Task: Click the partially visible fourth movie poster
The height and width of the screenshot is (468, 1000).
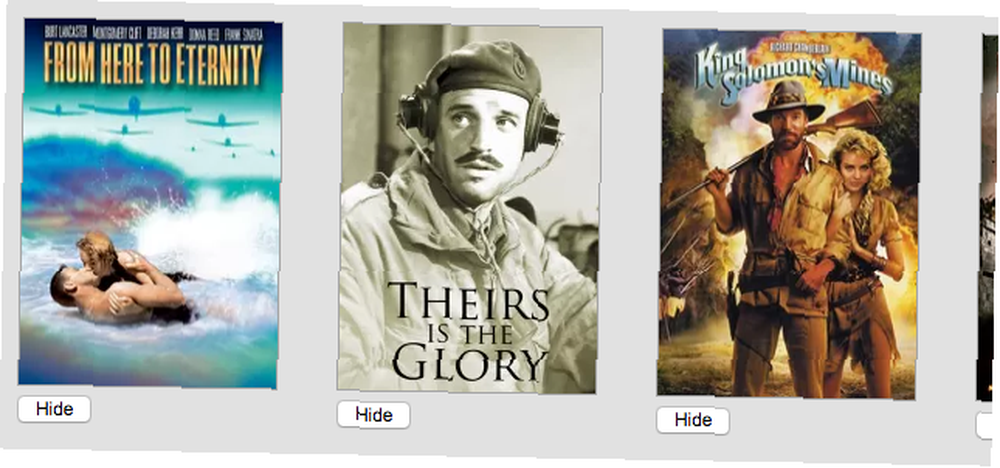Action: tap(989, 218)
